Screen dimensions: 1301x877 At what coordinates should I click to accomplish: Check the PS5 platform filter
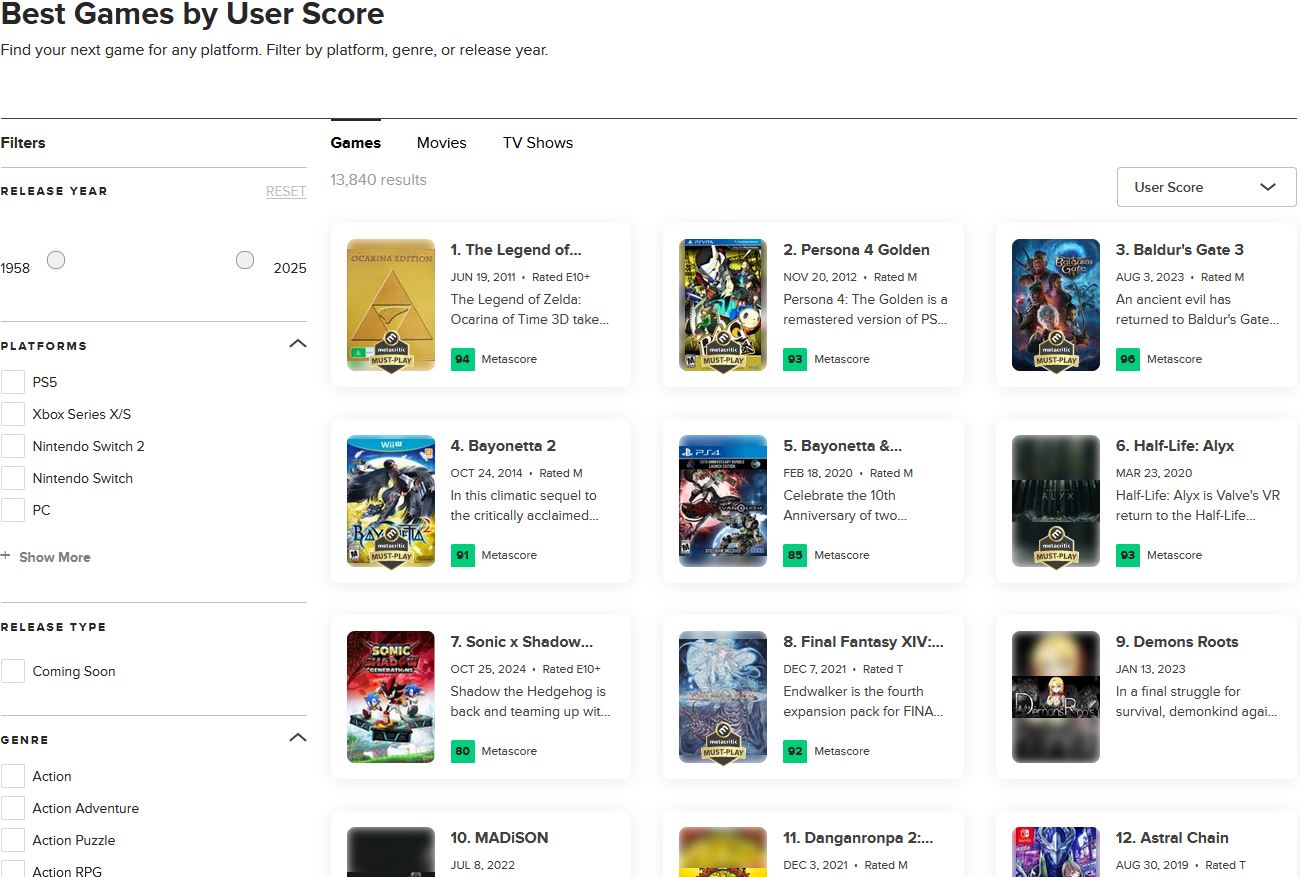[13, 382]
